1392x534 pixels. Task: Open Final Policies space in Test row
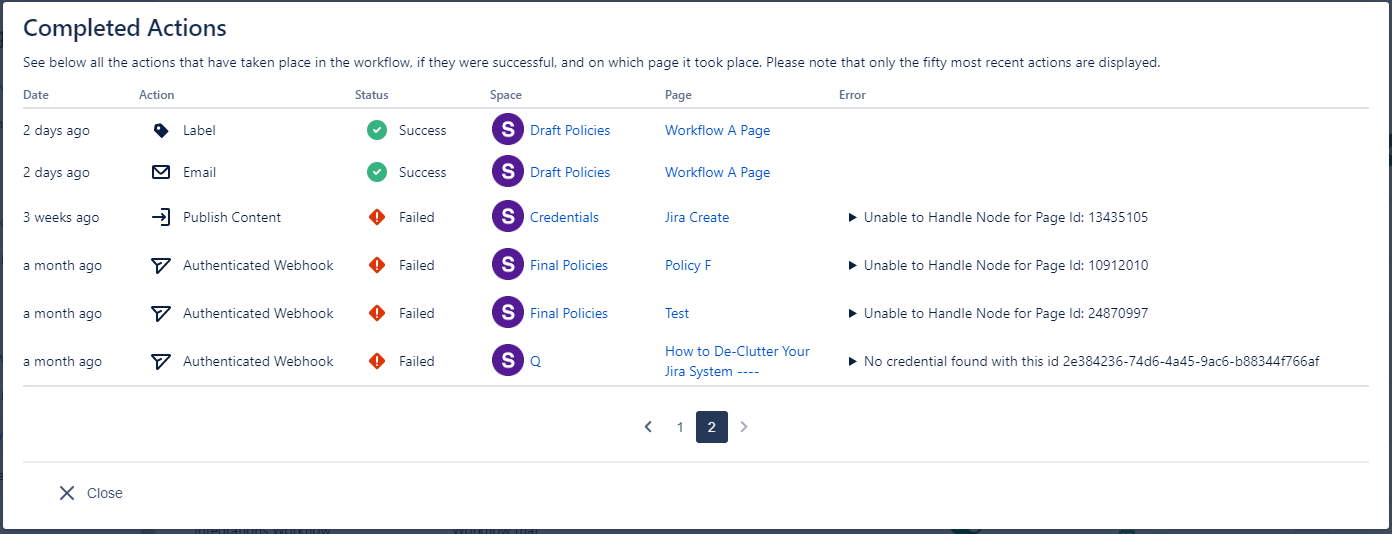click(569, 313)
